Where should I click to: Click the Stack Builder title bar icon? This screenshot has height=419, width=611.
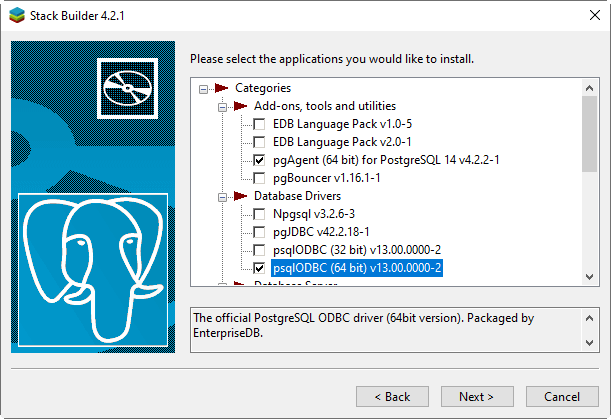tap(15, 15)
